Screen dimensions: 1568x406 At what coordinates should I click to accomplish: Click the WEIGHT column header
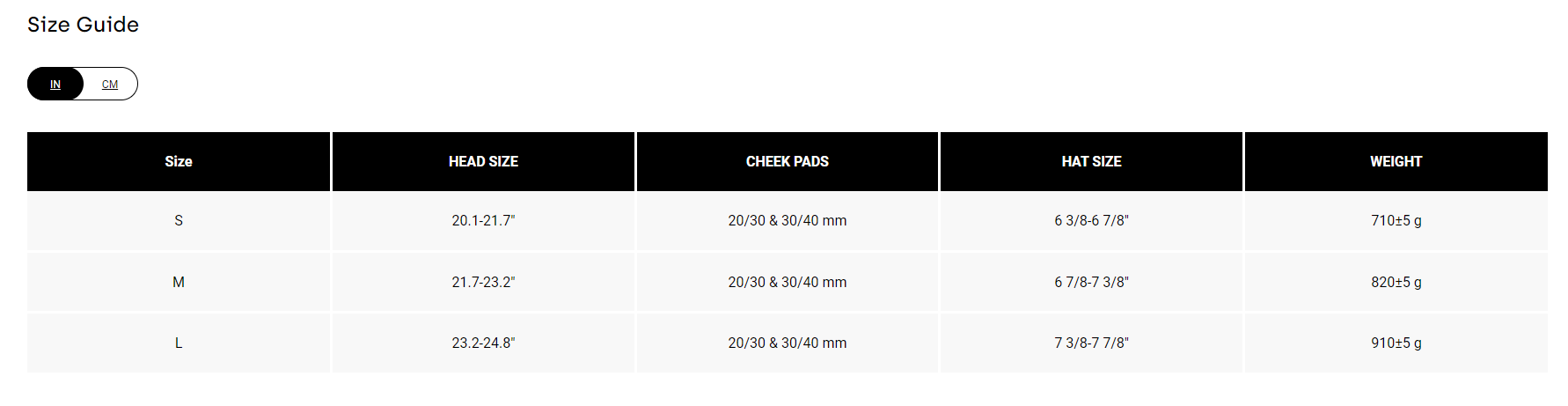point(1396,161)
